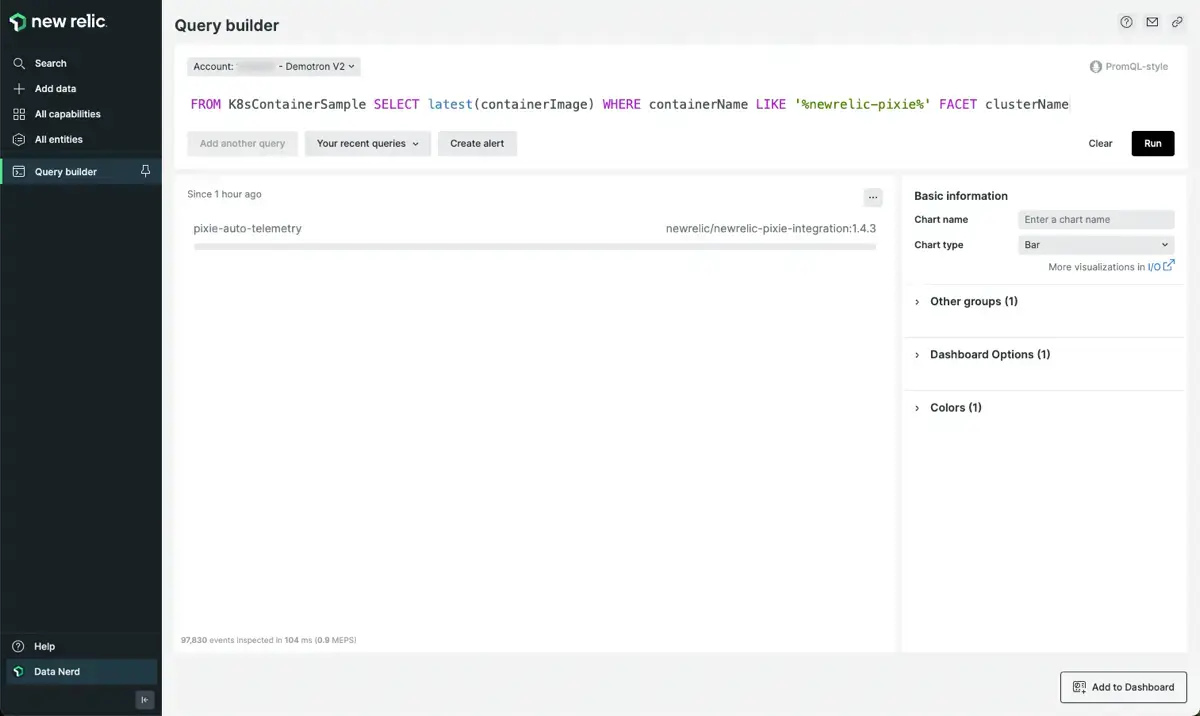Open the Account selector dropdown

point(273,67)
